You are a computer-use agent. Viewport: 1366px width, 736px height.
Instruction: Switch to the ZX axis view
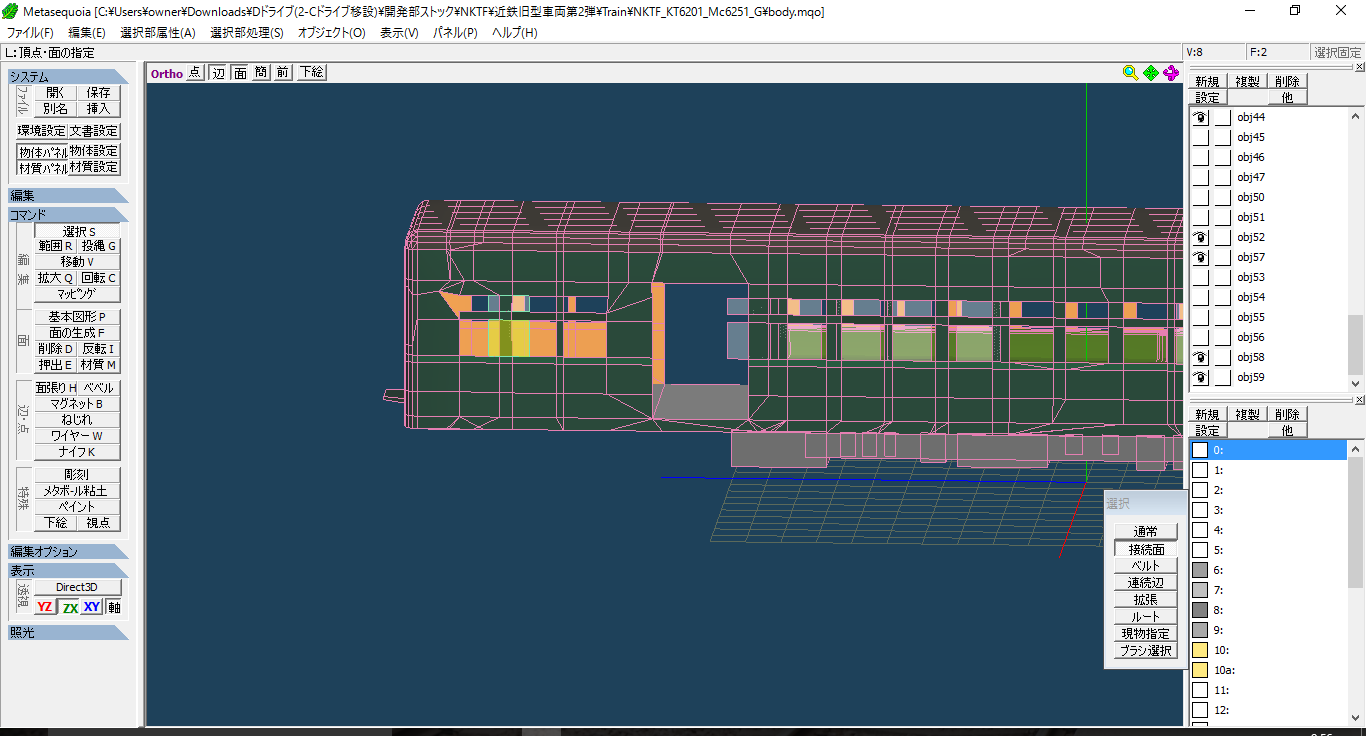(x=69, y=607)
